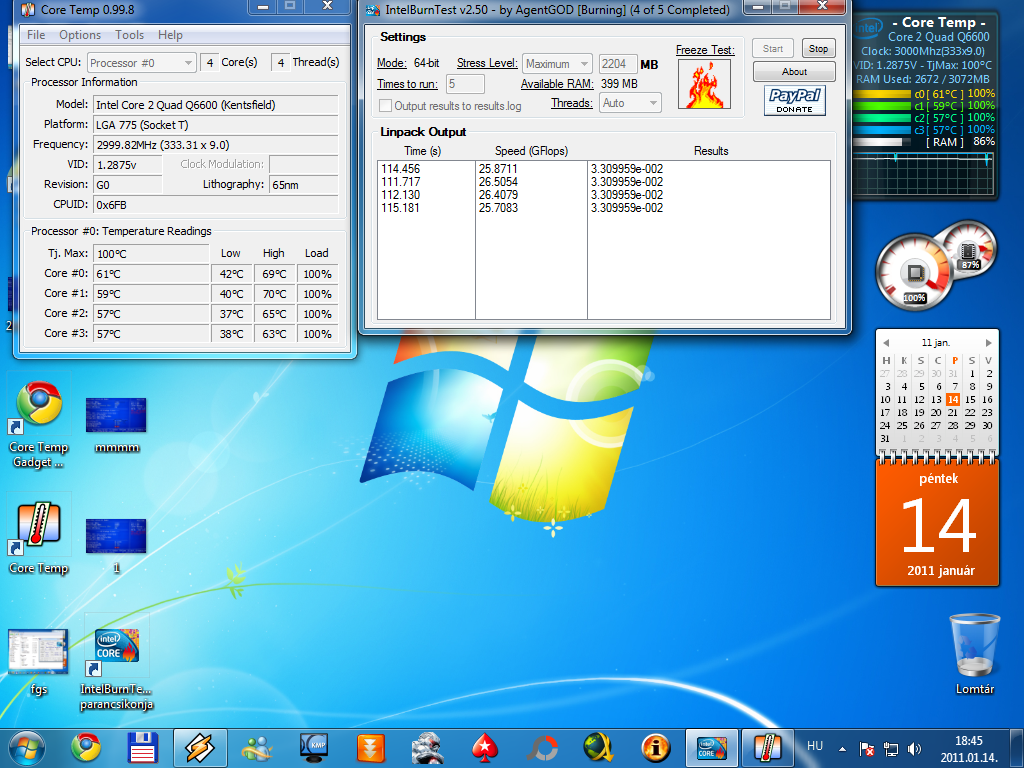Open the taskbar clock showing 18:45

pos(968,749)
